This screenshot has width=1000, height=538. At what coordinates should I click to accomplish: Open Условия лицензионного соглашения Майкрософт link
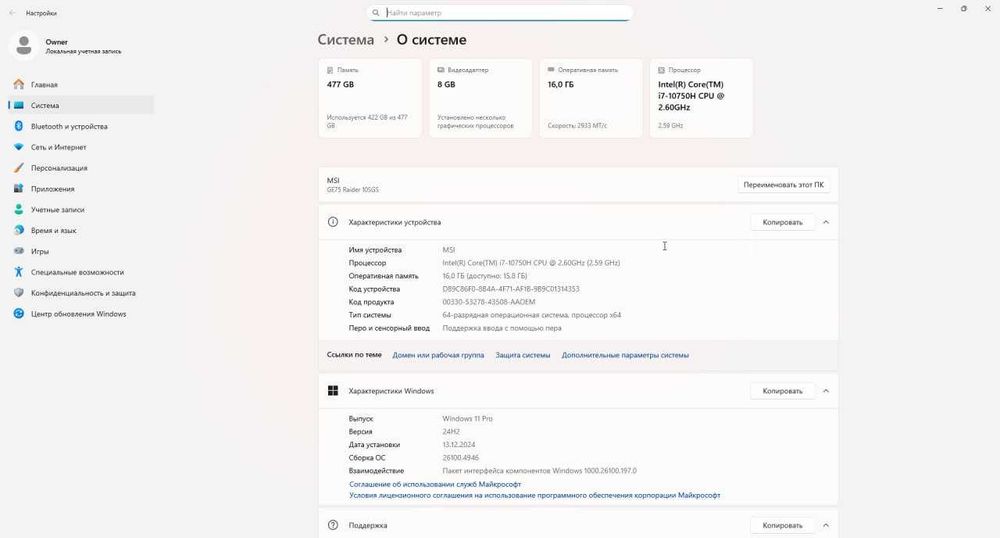pyautogui.click(x=534, y=495)
